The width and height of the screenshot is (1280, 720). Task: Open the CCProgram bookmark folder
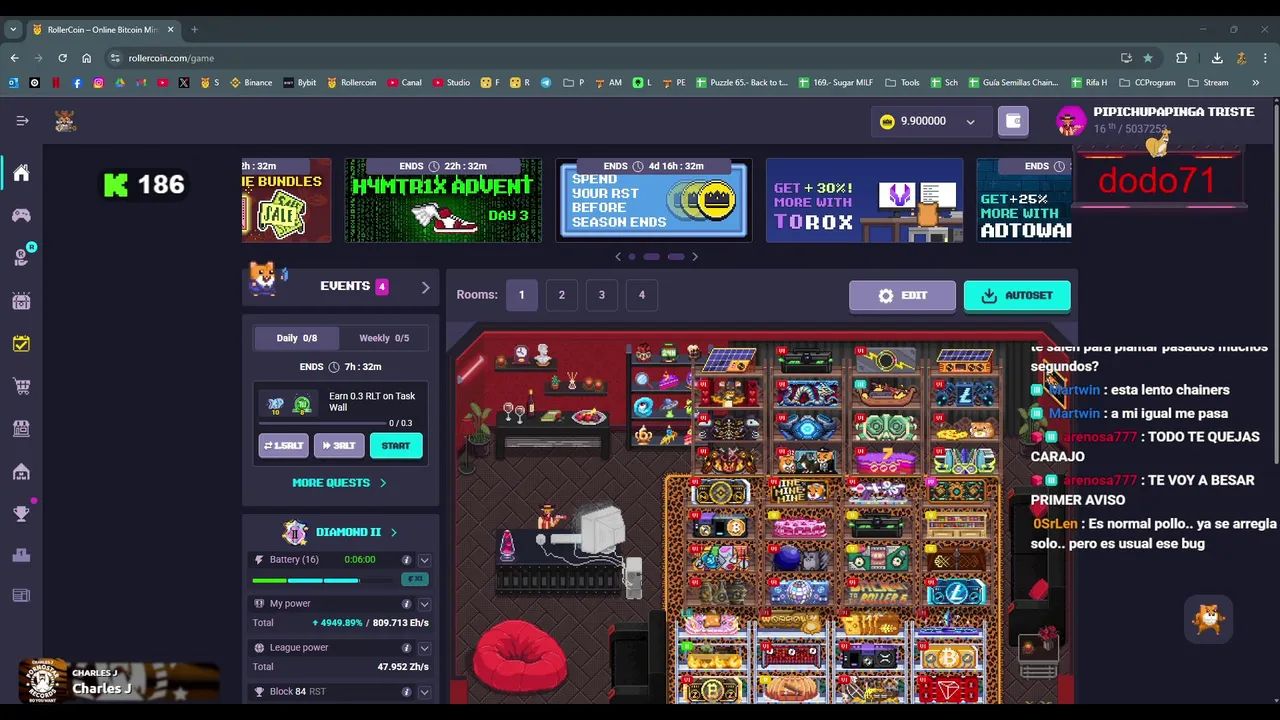click(x=1148, y=83)
